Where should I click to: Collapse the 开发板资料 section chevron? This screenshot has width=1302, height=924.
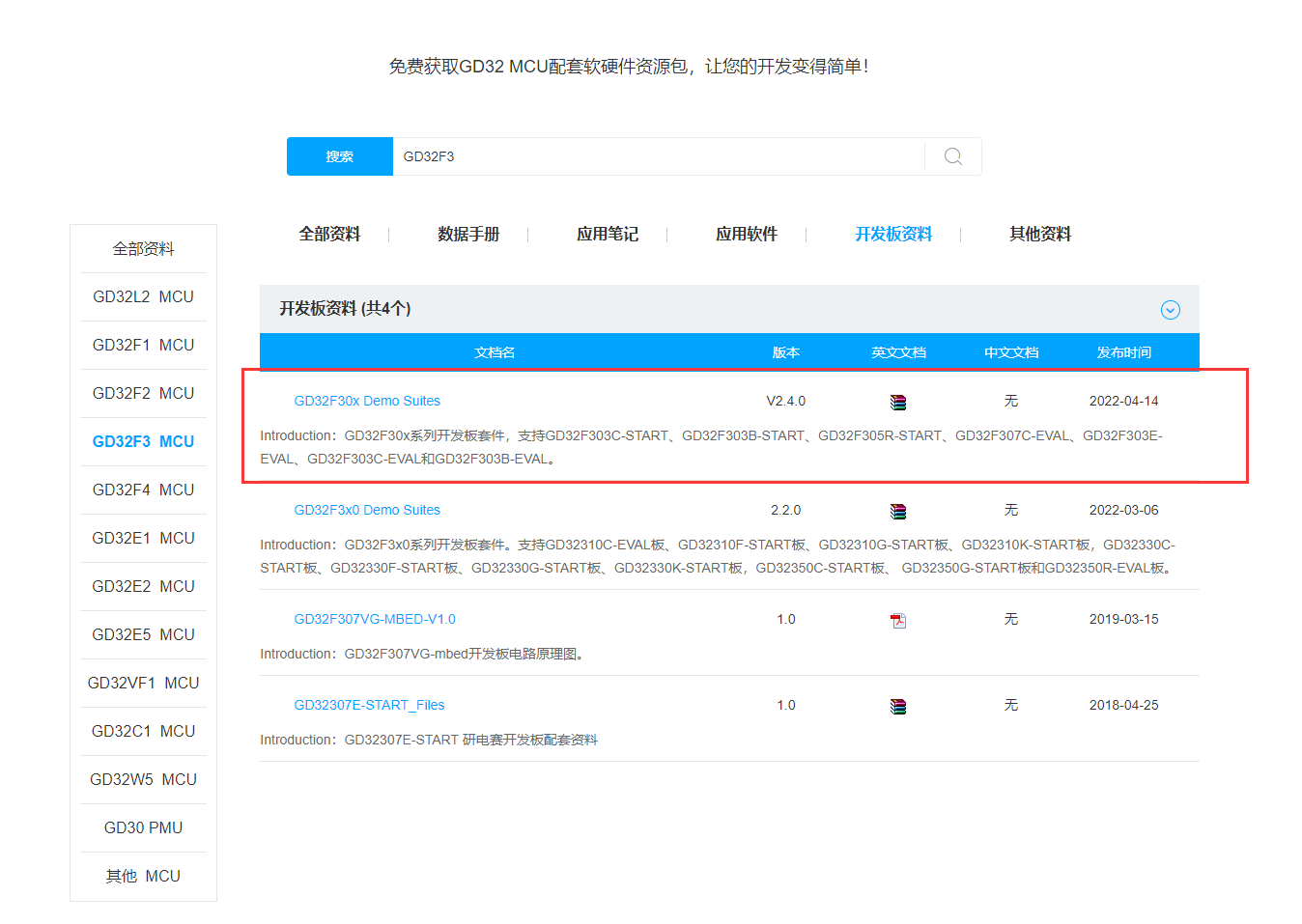(x=1171, y=310)
